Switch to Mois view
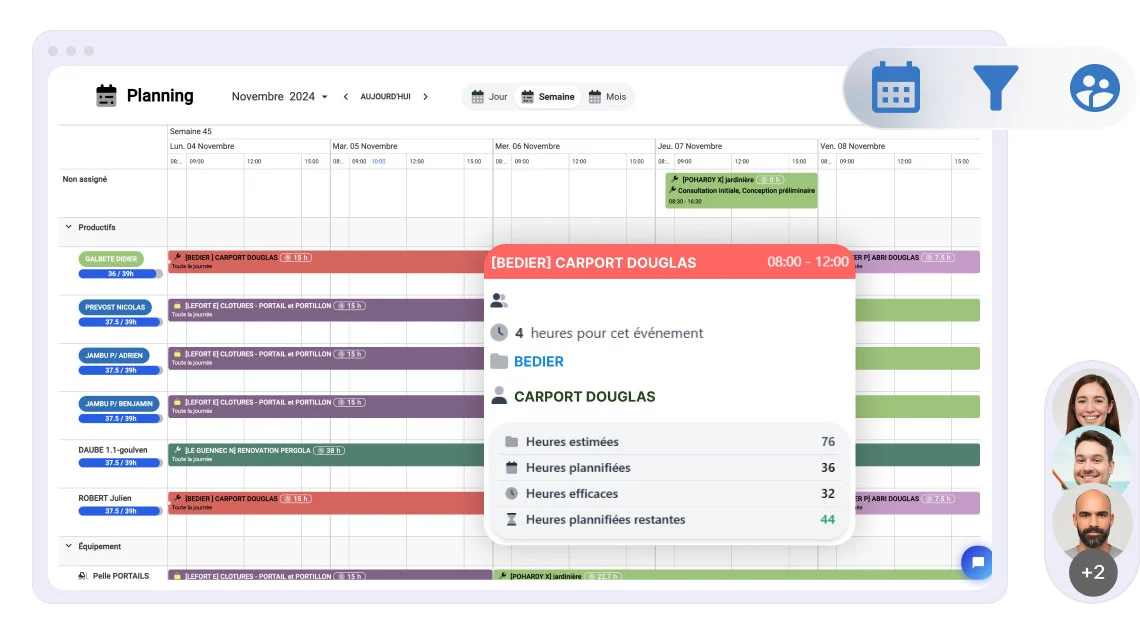Image resolution: width=1140 pixels, height=634 pixels. [x=607, y=97]
